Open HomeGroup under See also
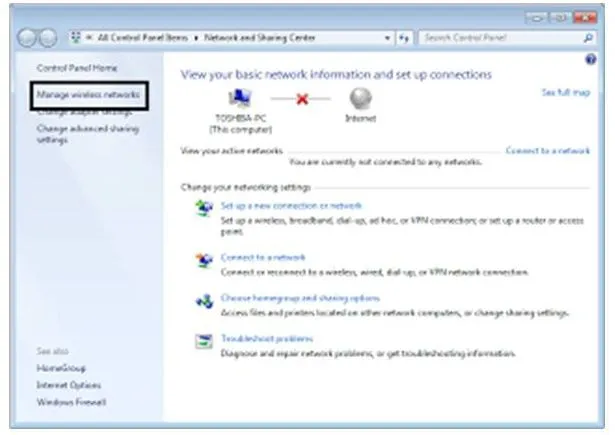615x435 pixels. point(61,368)
